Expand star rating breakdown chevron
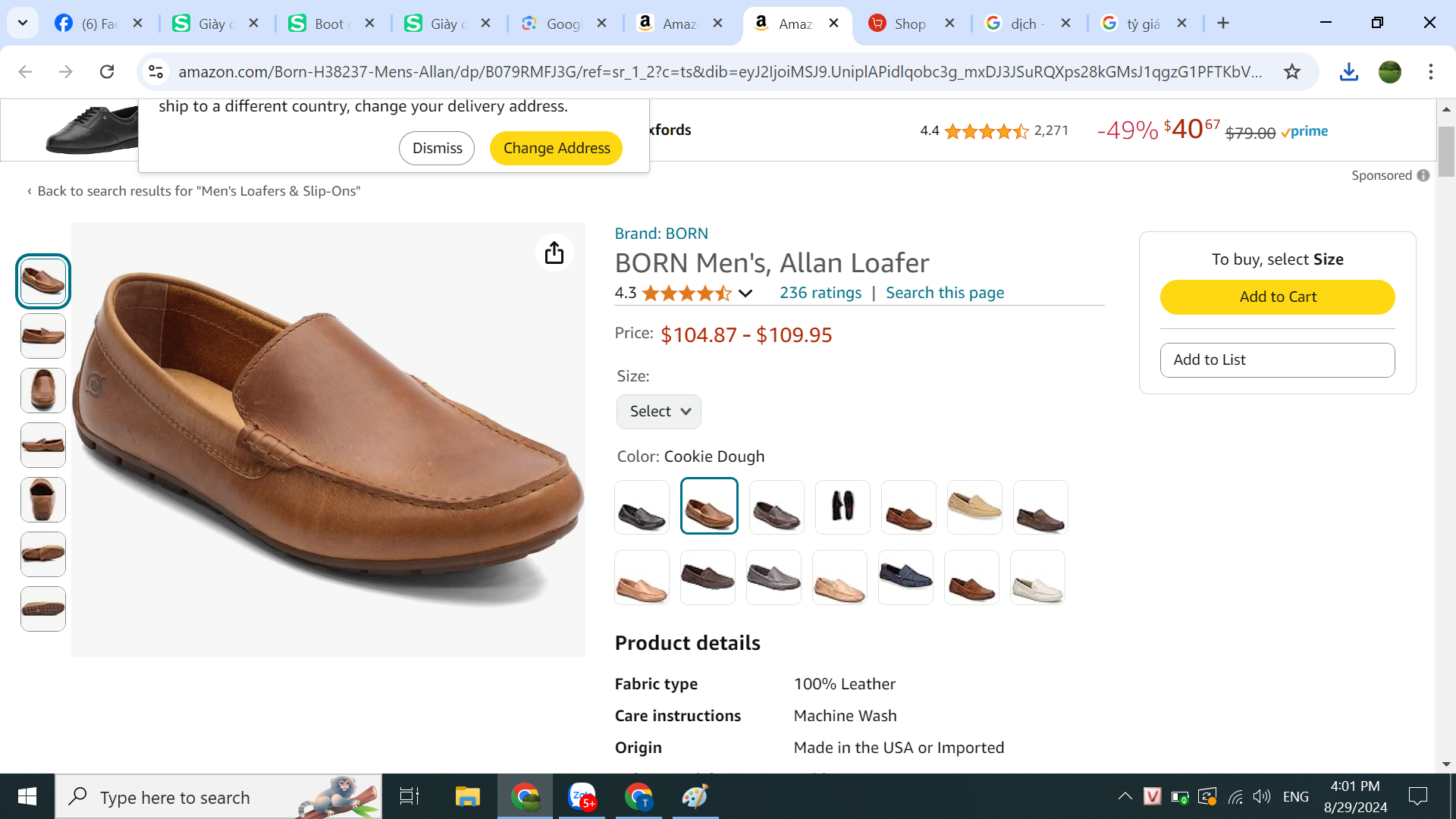 [745, 293]
